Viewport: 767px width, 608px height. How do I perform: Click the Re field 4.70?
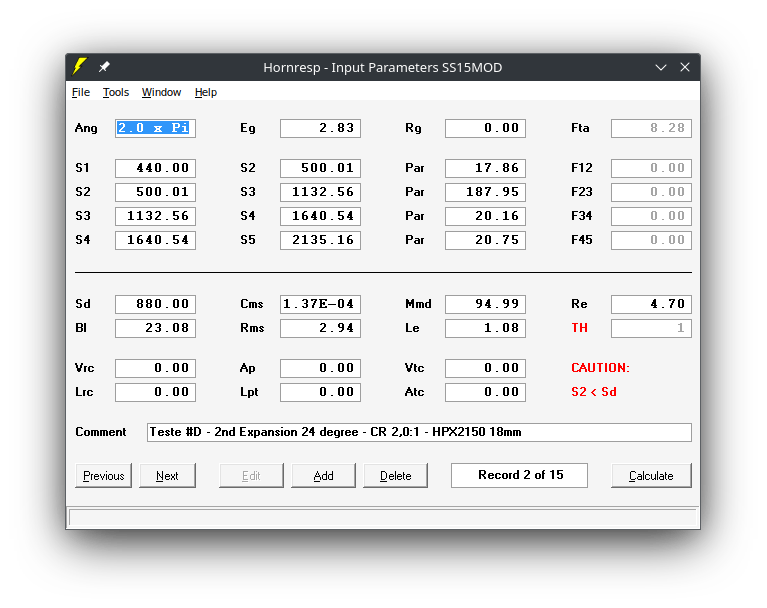point(651,304)
